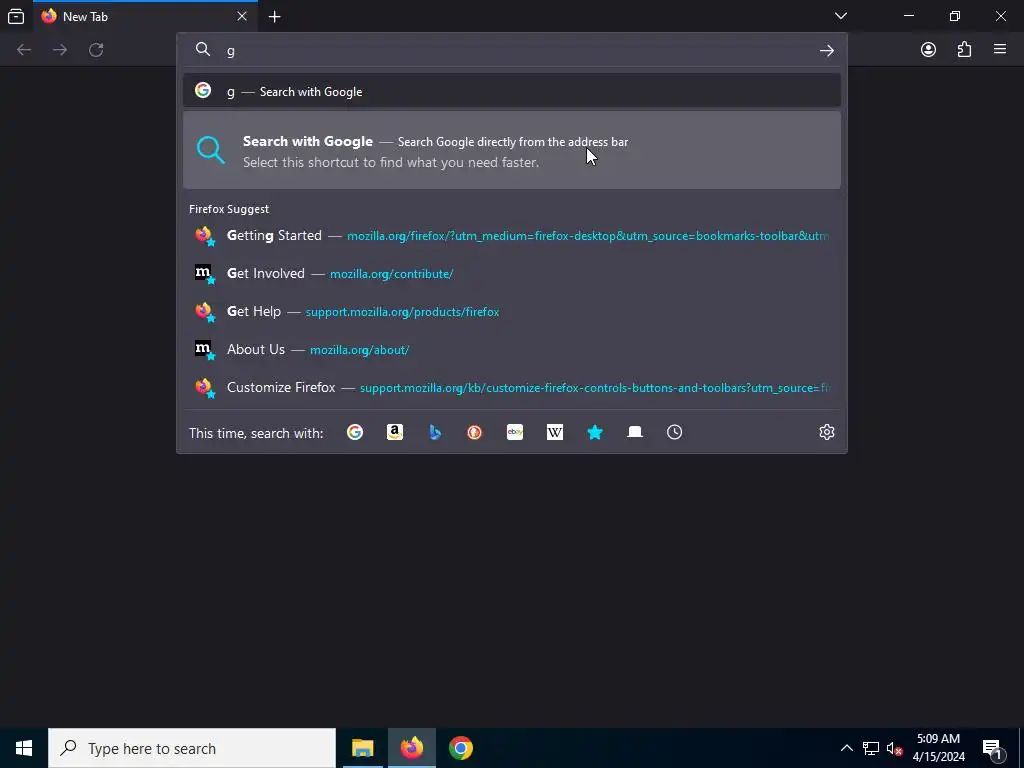Viewport: 1024px width, 768px height.
Task: Search history using the clock icon
Action: (675, 432)
